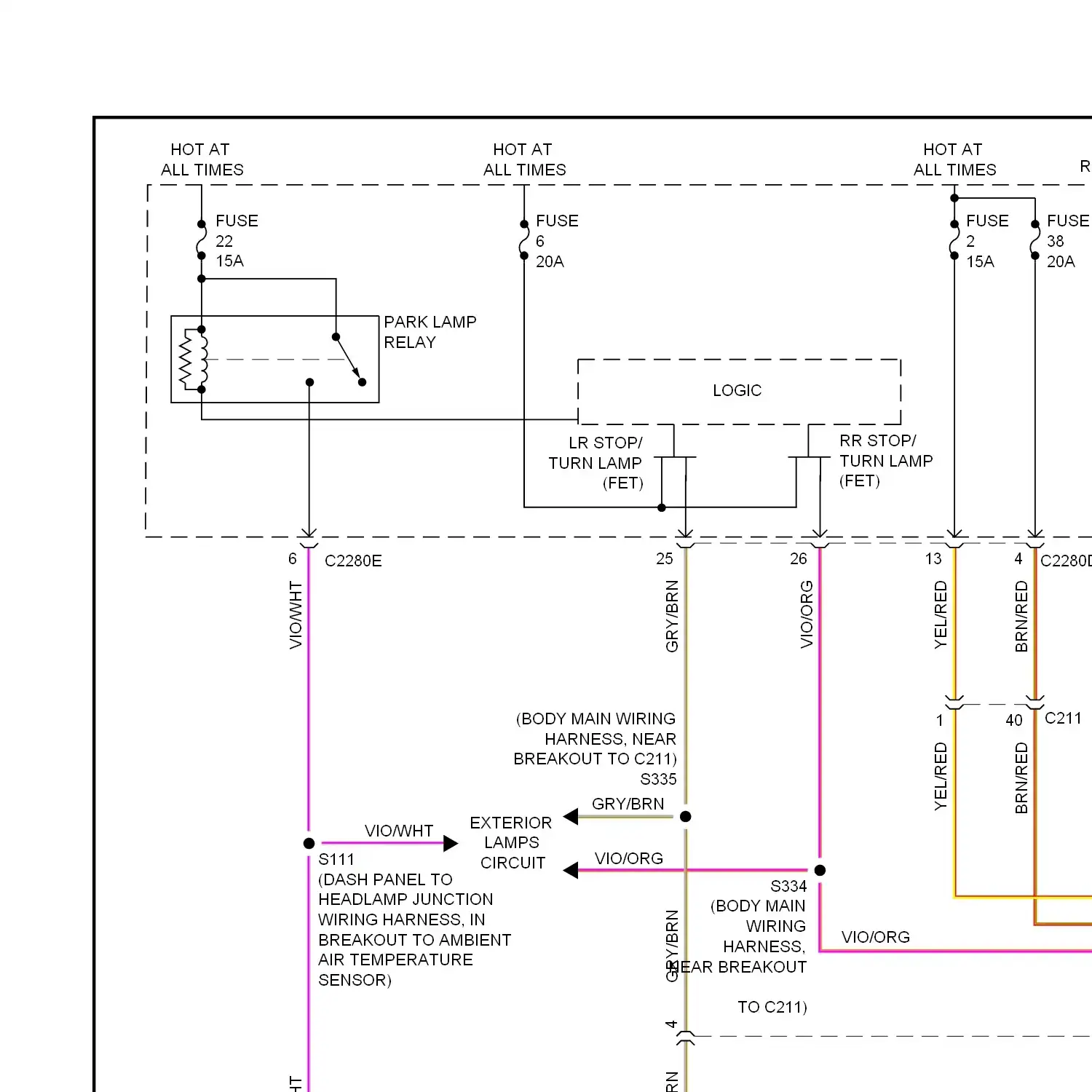This screenshot has height=1092, width=1092.
Task: Click the Fuse 22 symbol
Action: [x=202, y=240]
